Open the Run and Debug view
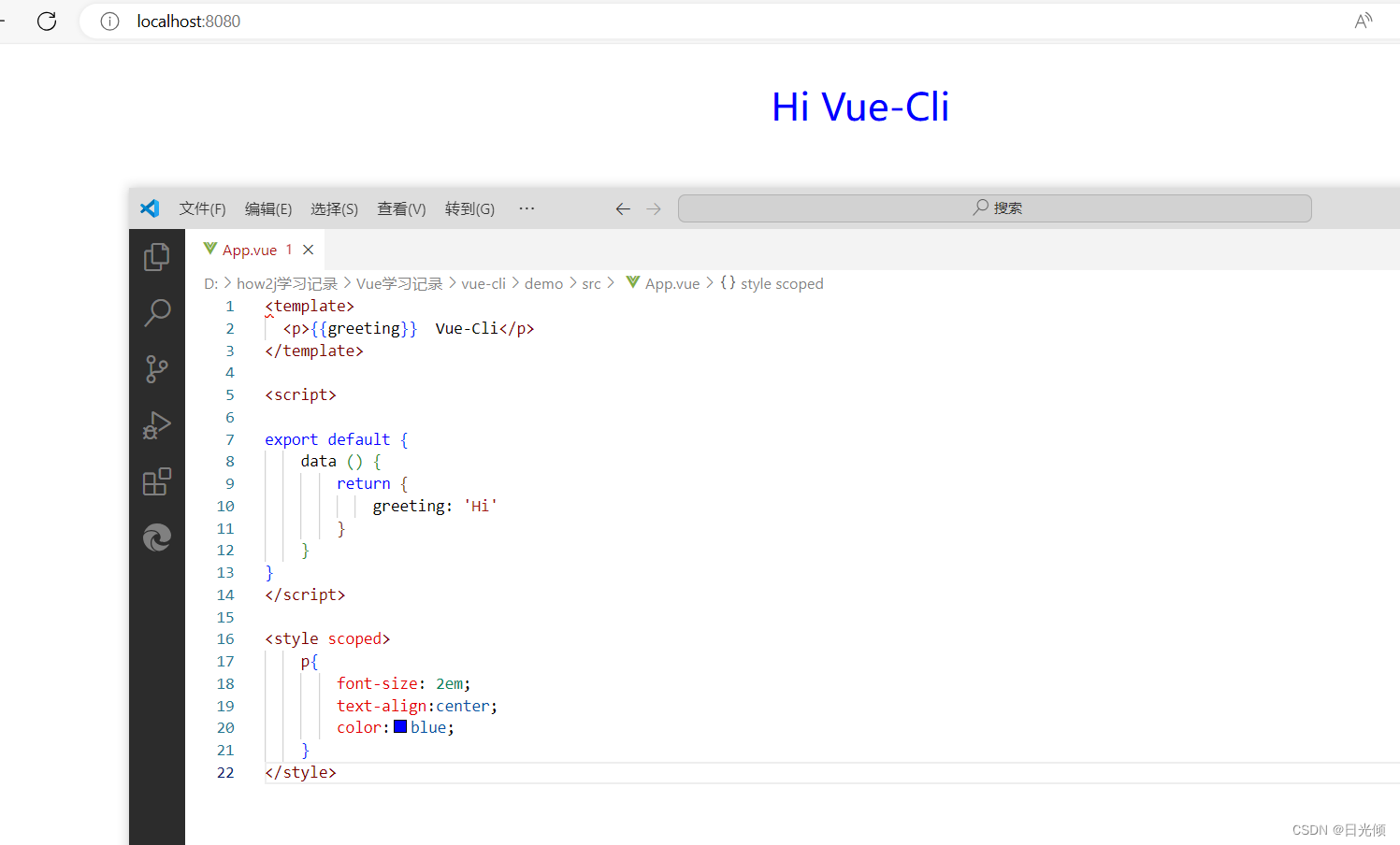 pyautogui.click(x=157, y=425)
